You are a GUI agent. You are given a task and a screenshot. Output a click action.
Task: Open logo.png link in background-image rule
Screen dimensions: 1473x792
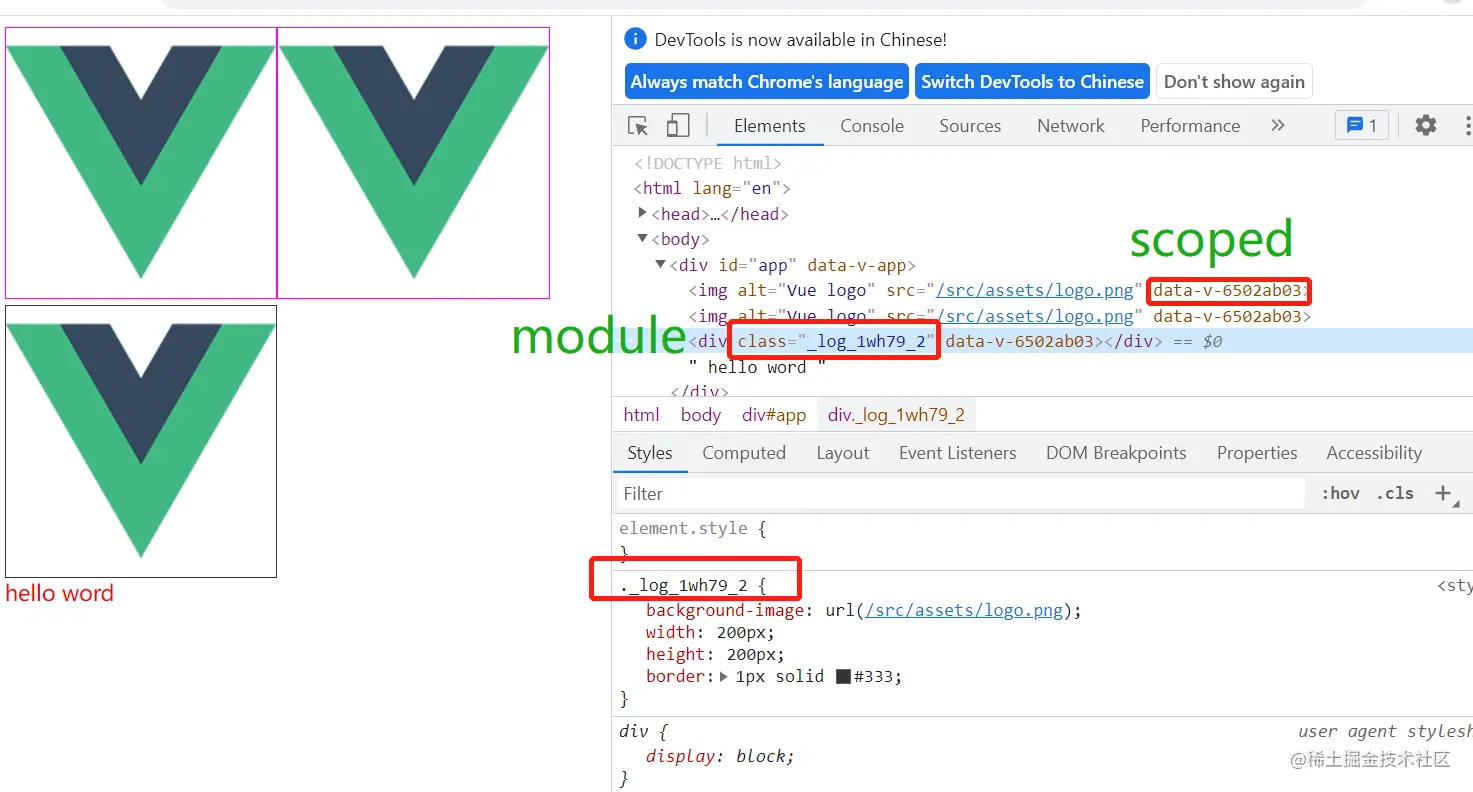pos(964,610)
